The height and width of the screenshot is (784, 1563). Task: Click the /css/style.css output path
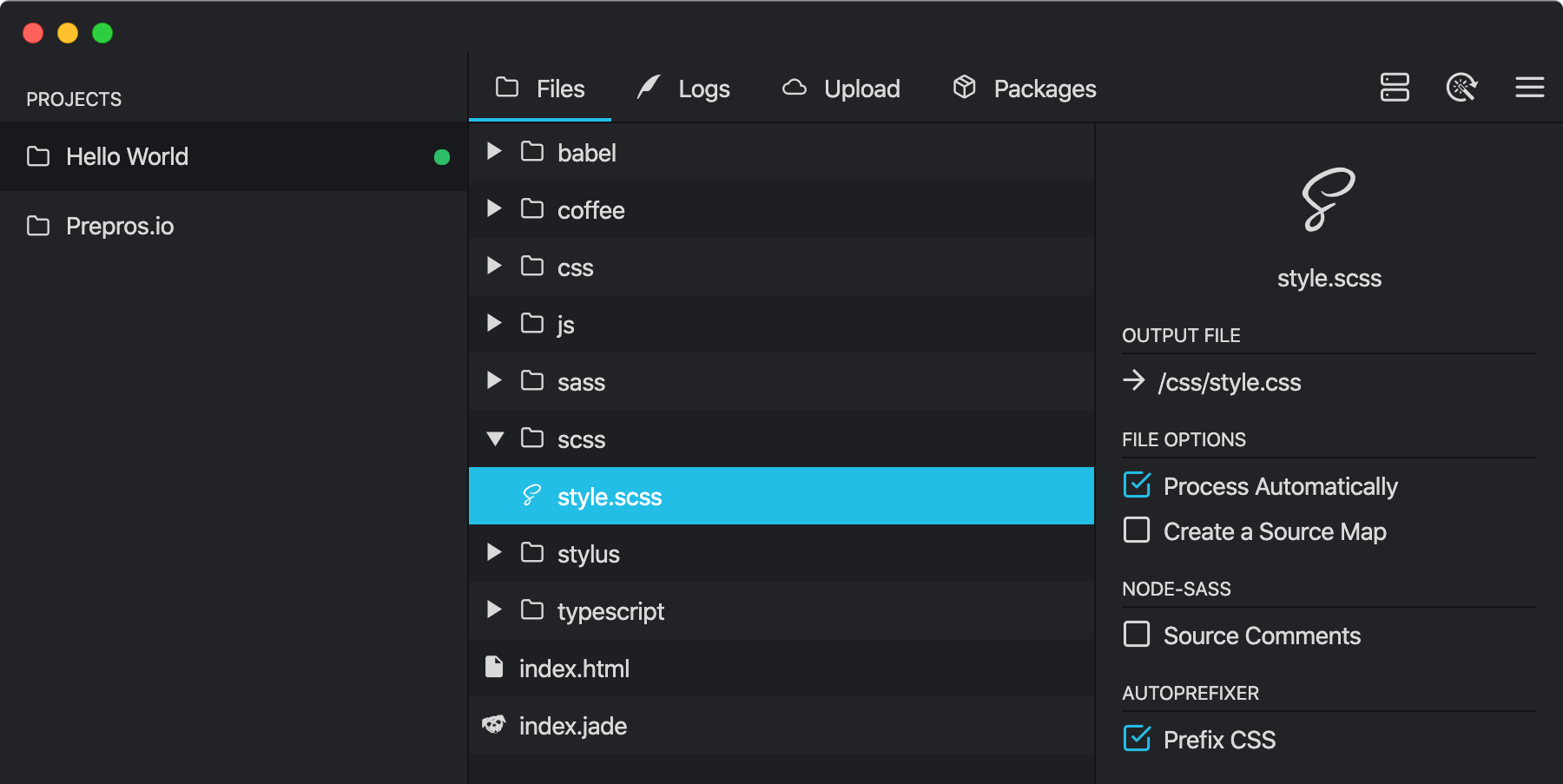[1229, 382]
